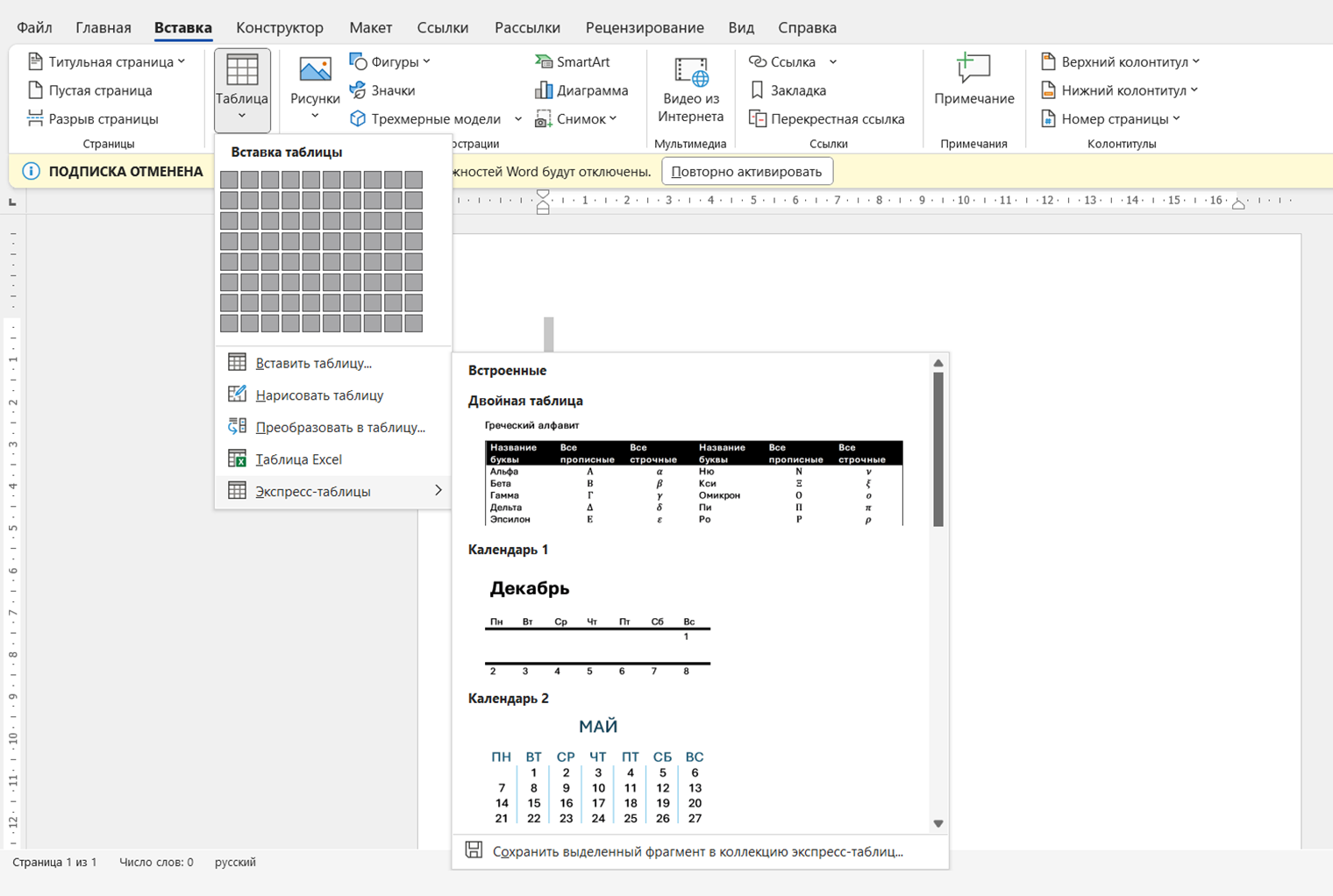
Task: Expand the Фигуры dropdown arrow
Action: [426, 61]
